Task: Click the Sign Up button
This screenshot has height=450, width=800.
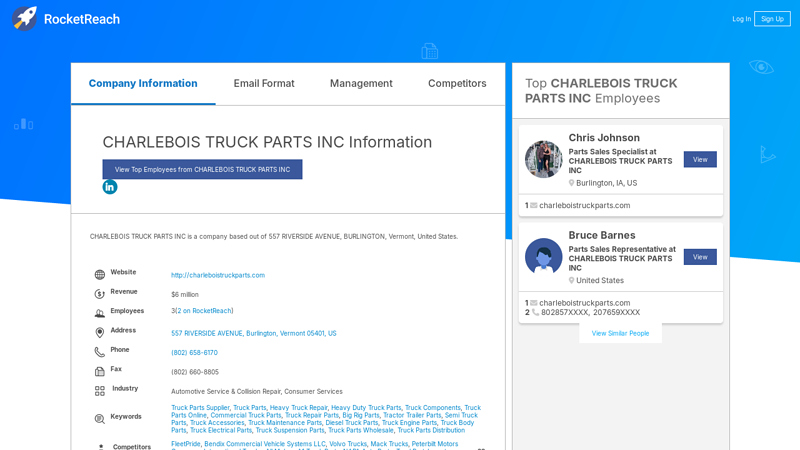Action: click(x=772, y=19)
